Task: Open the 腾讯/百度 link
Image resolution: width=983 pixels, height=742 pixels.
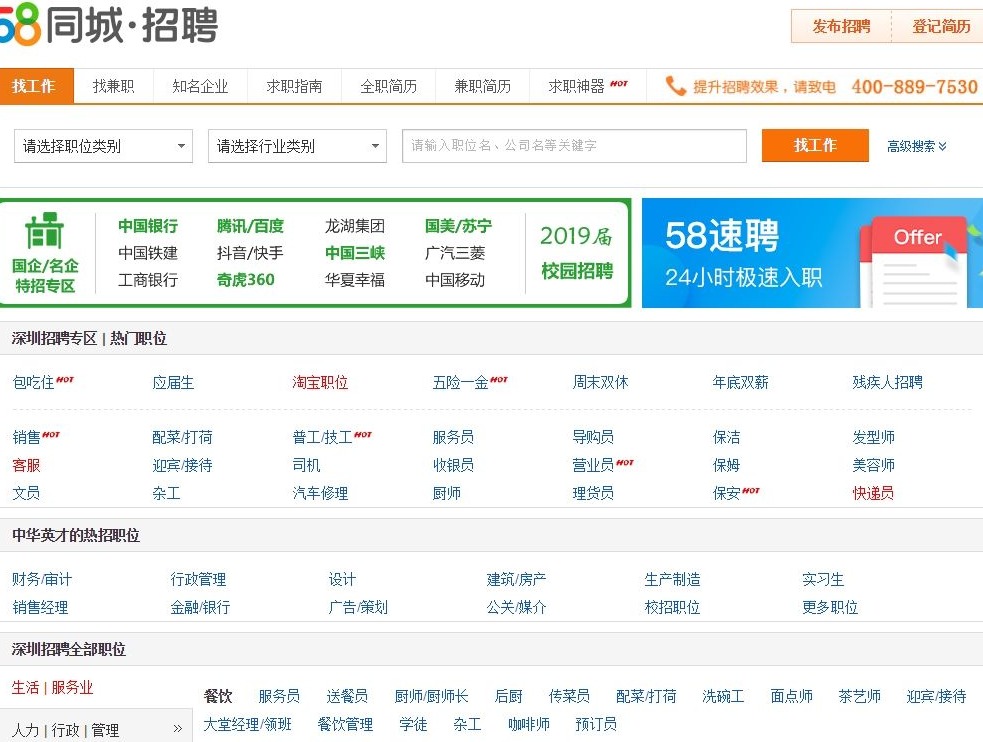Action: (x=250, y=226)
